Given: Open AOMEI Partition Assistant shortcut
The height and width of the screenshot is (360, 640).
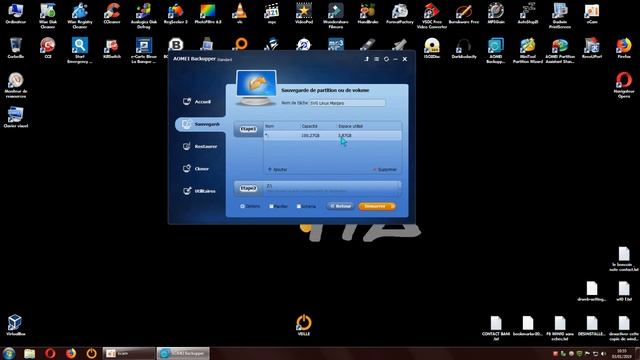Looking at the screenshot, I should pos(560,50).
